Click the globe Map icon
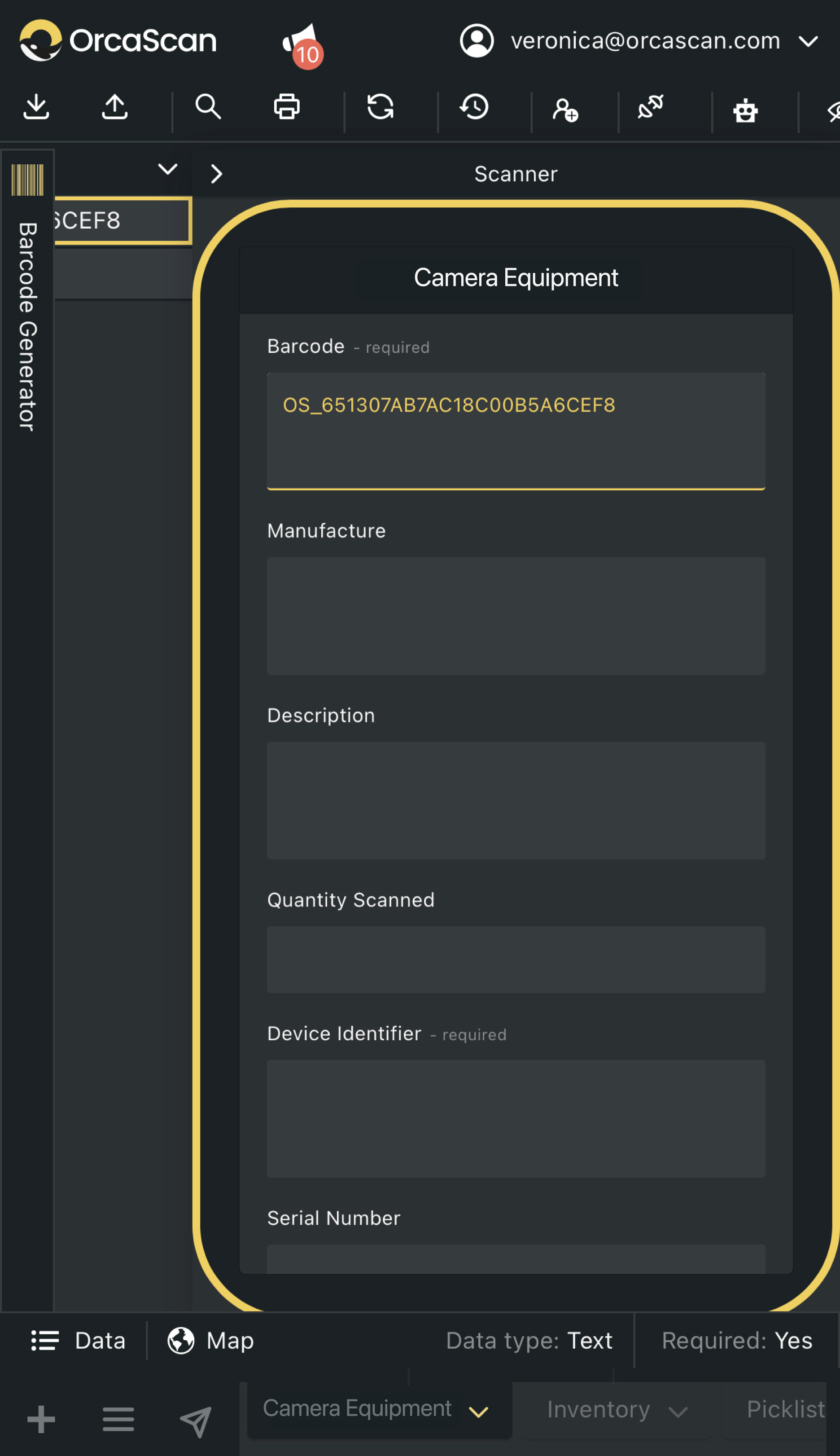The height and width of the screenshot is (1456, 840). click(180, 1341)
